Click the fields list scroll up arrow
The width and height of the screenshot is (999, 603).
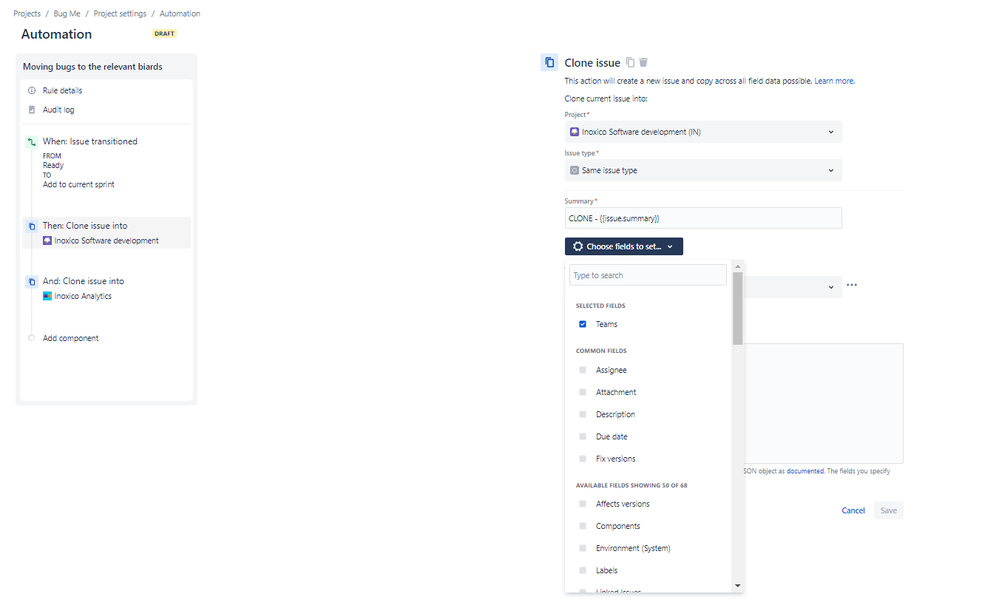[737, 266]
